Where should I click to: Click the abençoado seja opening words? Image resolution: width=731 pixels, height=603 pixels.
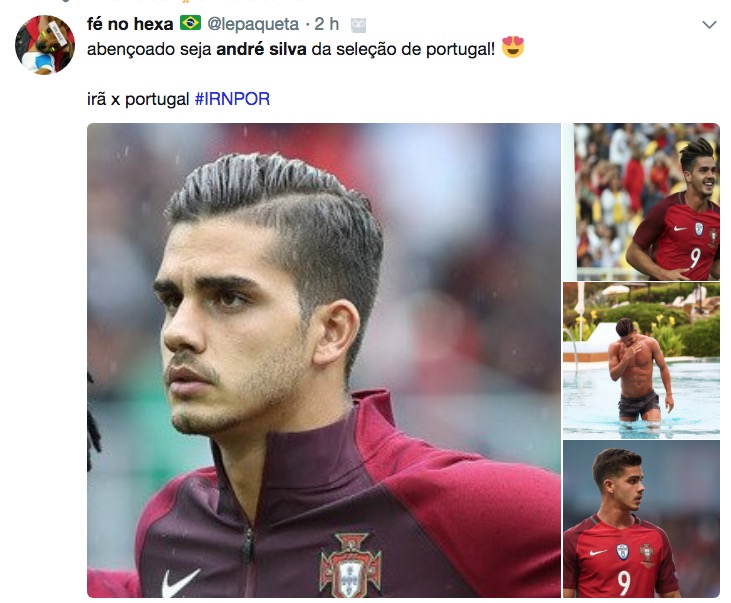pyautogui.click(x=149, y=49)
